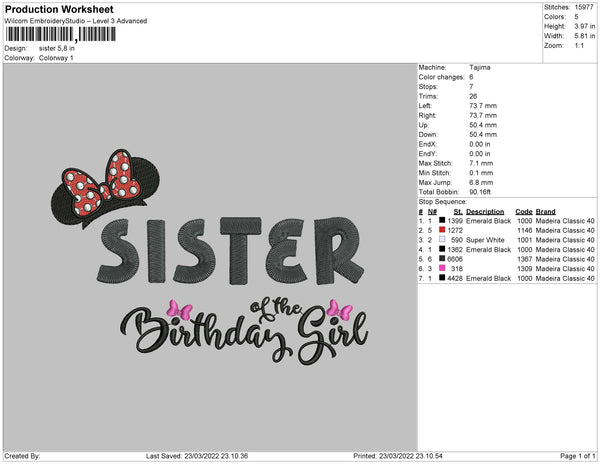
Task: Click the 'Max Jump' value '6.8 mm'
Action: tap(481, 182)
